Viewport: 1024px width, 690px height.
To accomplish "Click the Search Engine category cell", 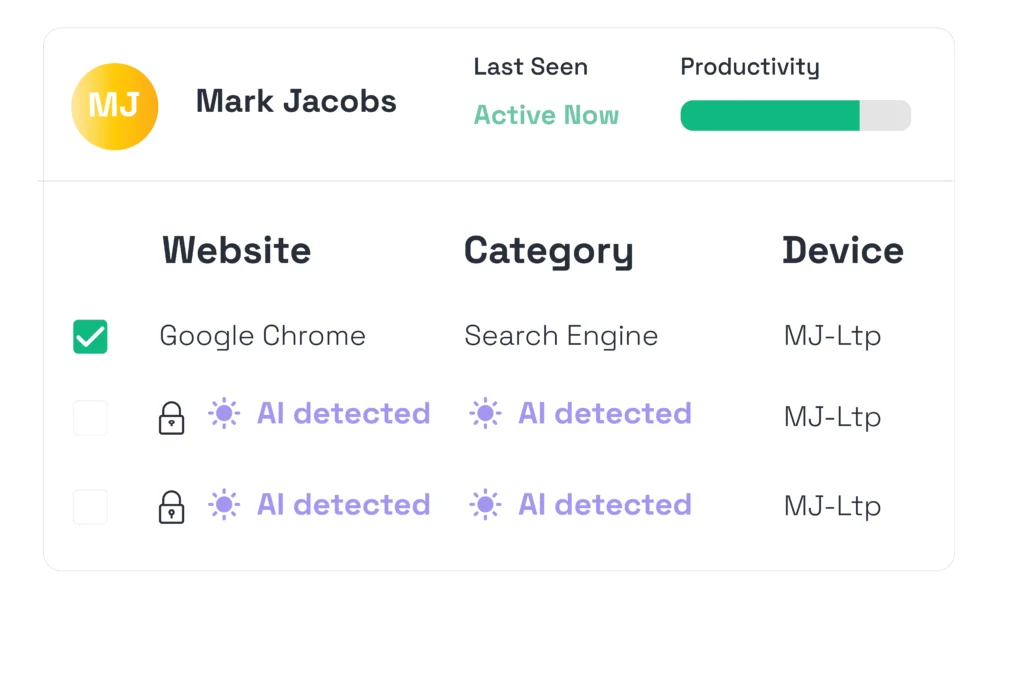I will pos(561,336).
